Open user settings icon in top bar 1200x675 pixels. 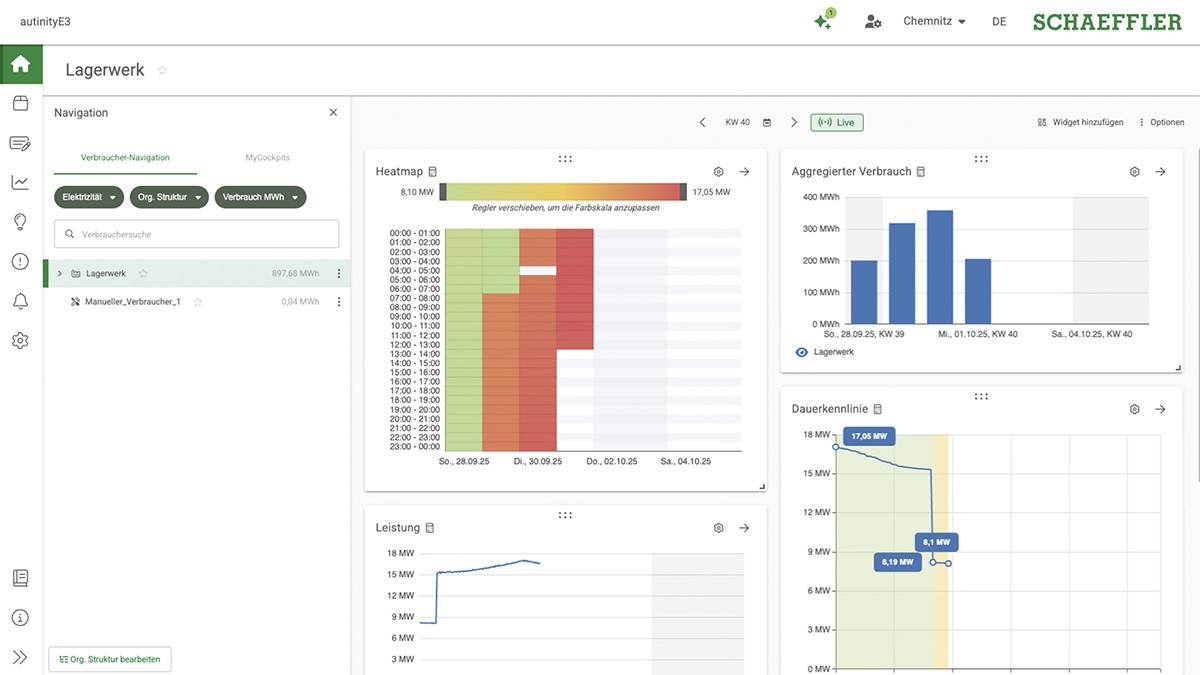point(873,21)
